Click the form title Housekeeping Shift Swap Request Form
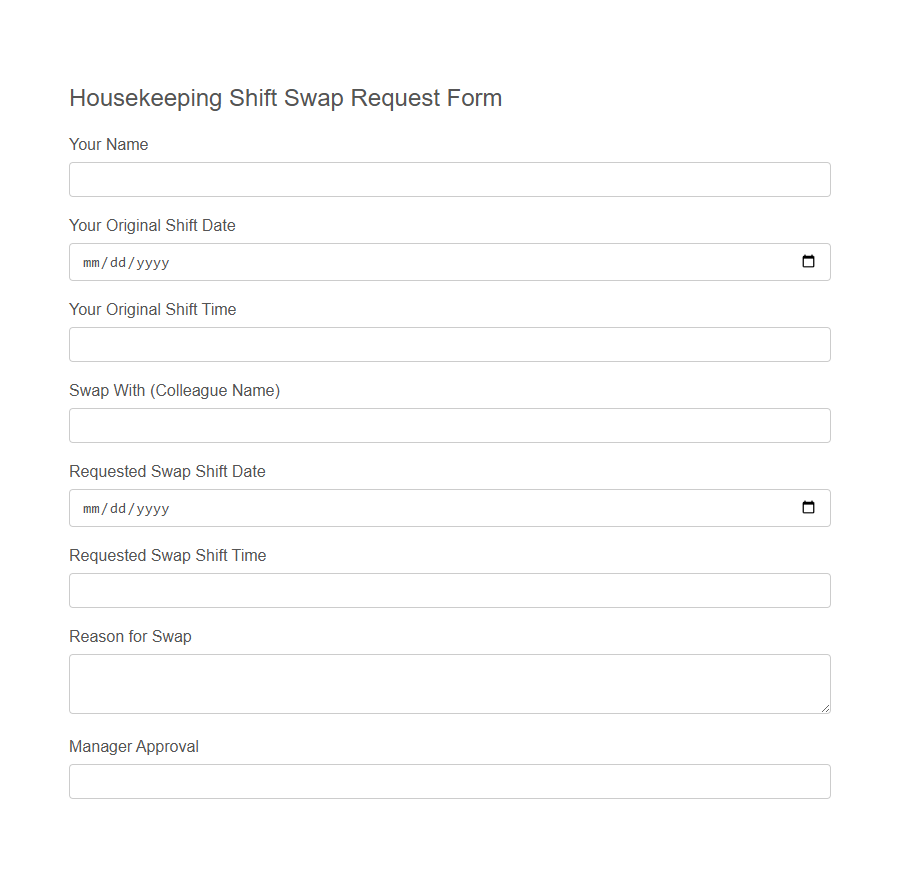The image size is (900, 883). 285,98
